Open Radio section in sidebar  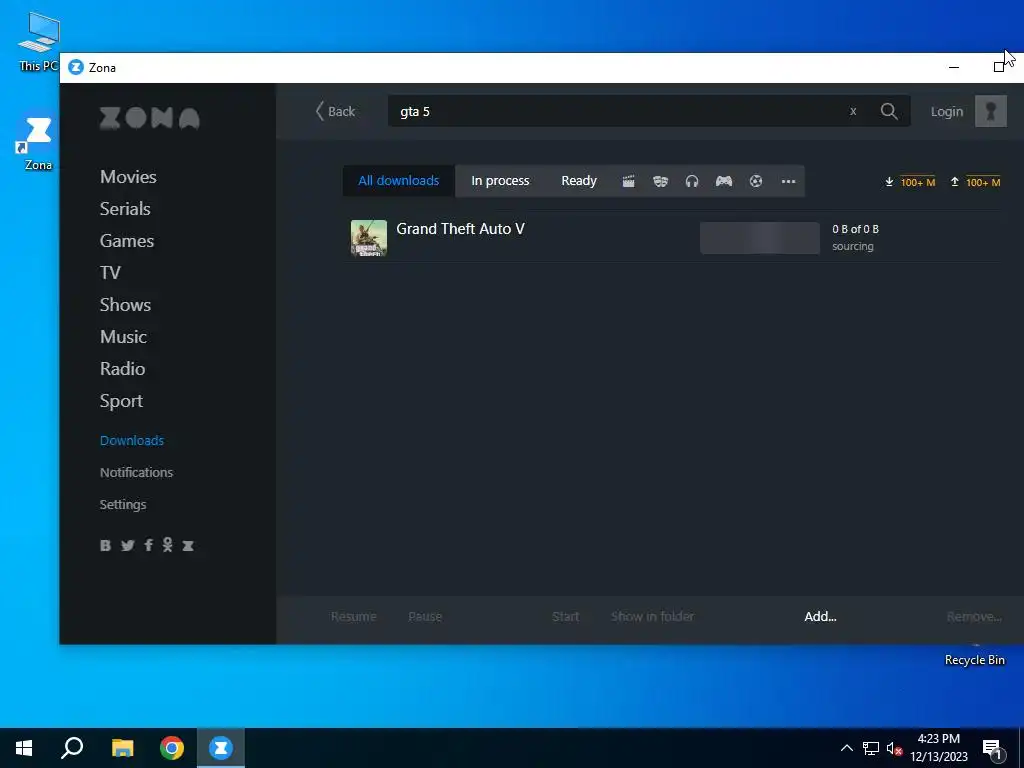(x=122, y=369)
